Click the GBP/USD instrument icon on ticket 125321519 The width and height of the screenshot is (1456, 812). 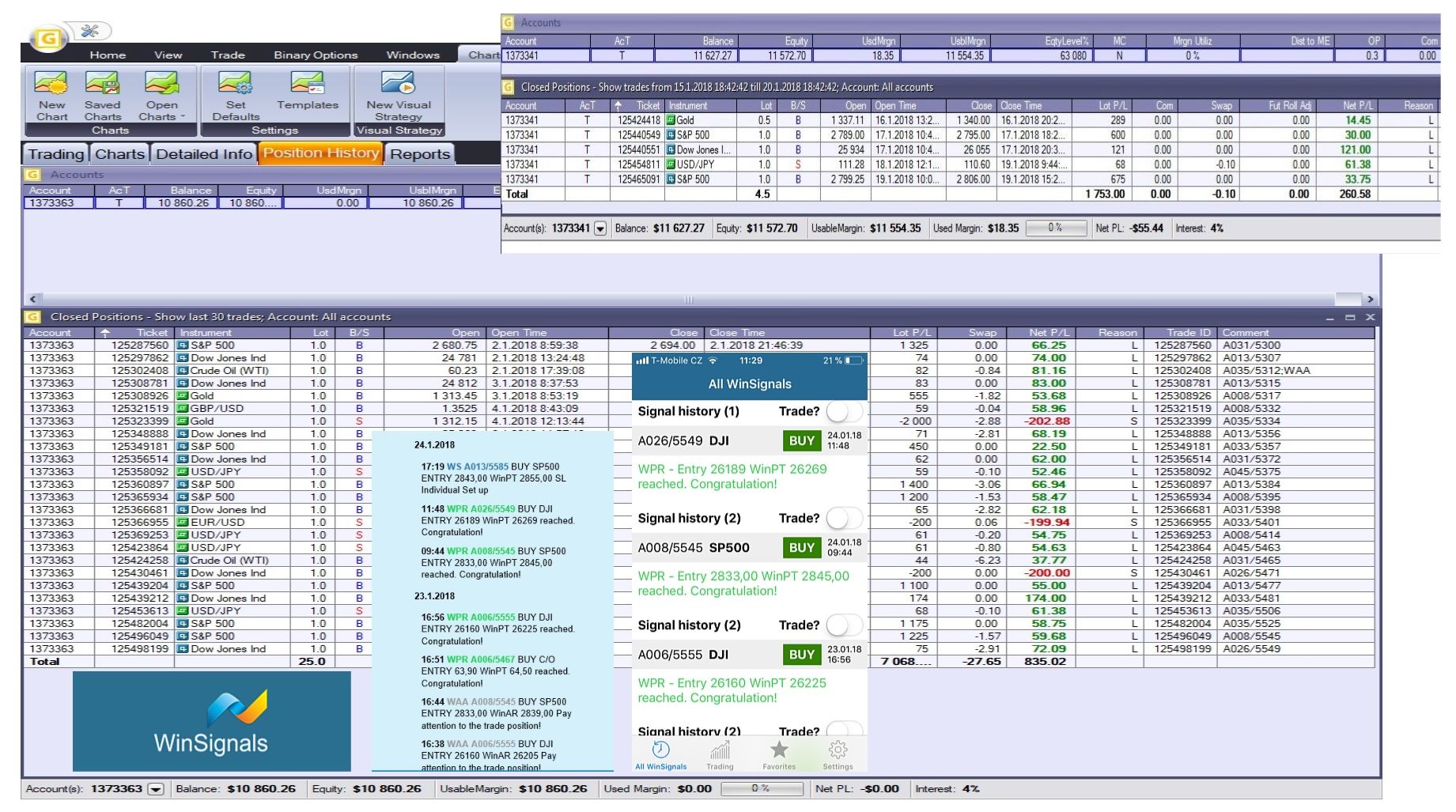[183, 409]
